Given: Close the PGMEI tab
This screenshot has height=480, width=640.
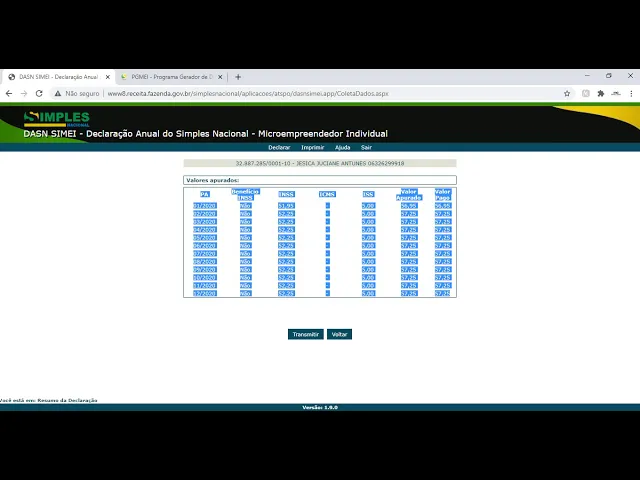Looking at the screenshot, I should click(x=220, y=77).
